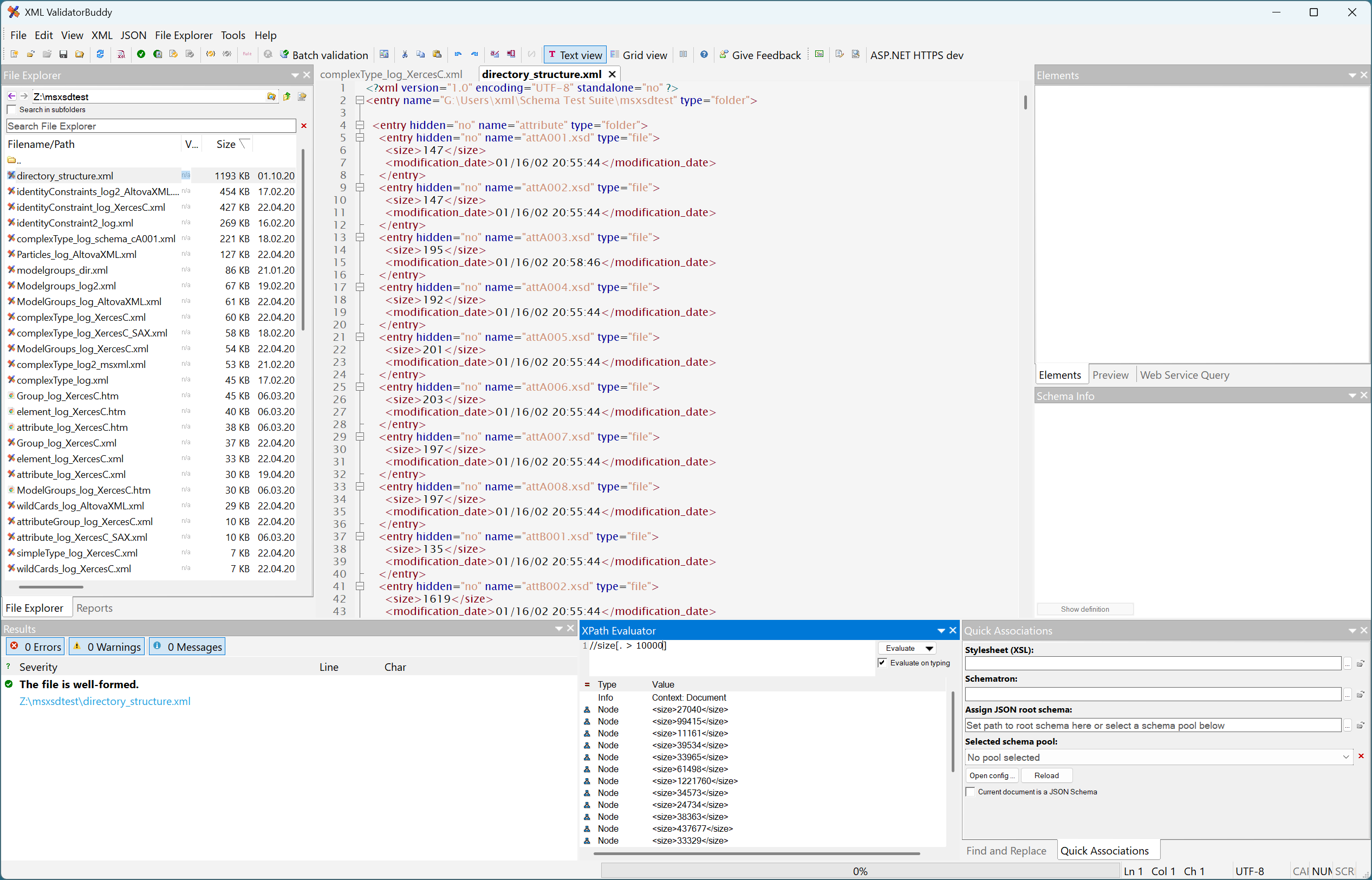Collapse attA001.xsd entry on line 5
Viewport: 1372px width, 880px height.
tap(360, 138)
